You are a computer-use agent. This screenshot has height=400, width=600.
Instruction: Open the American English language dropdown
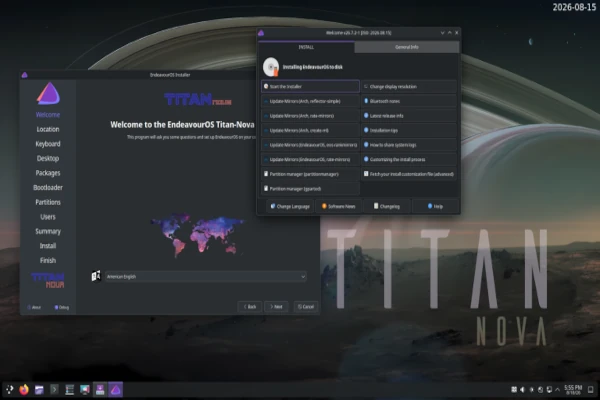pyautogui.click(x=206, y=276)
